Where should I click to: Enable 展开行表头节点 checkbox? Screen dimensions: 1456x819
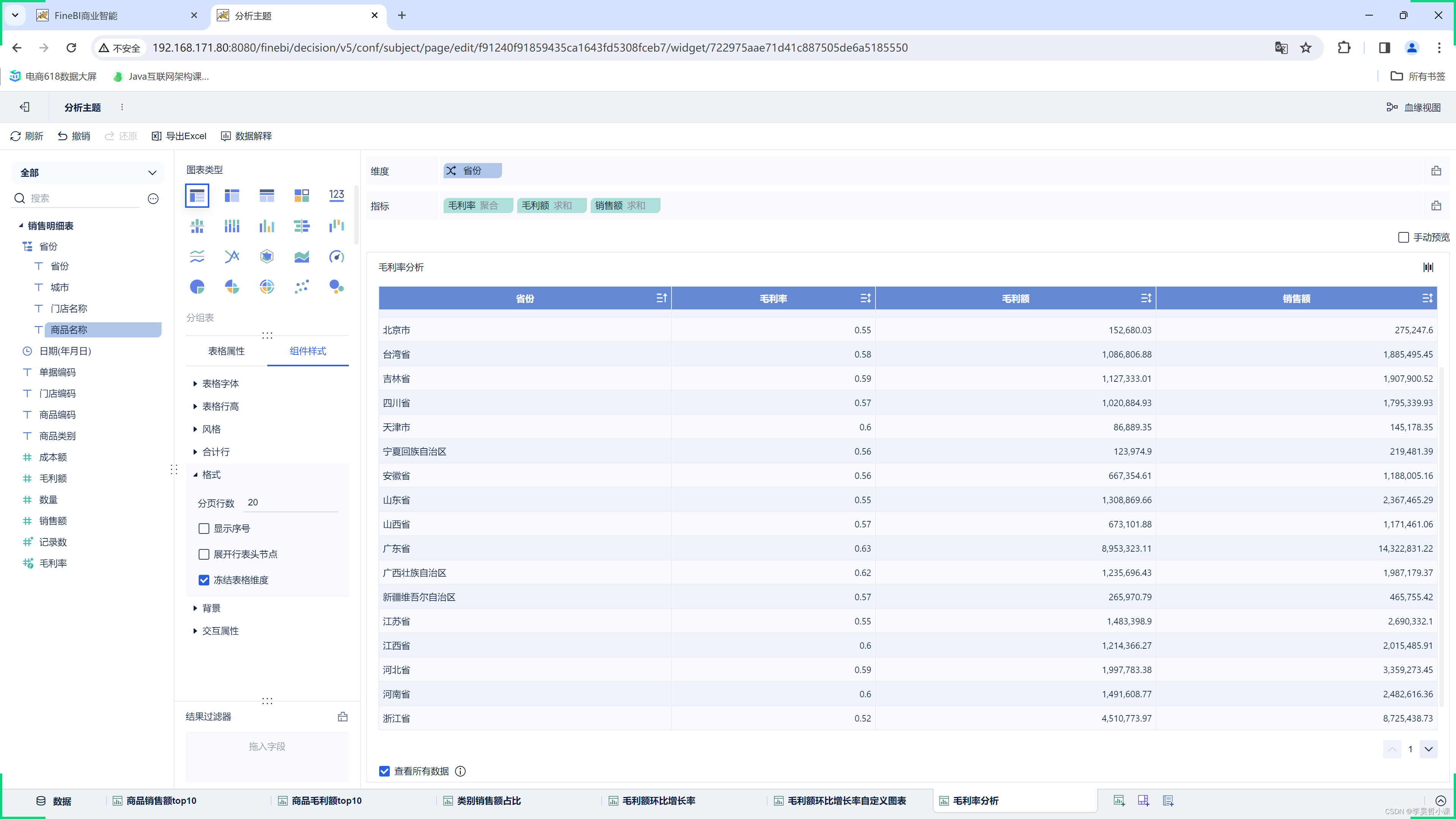204,554
